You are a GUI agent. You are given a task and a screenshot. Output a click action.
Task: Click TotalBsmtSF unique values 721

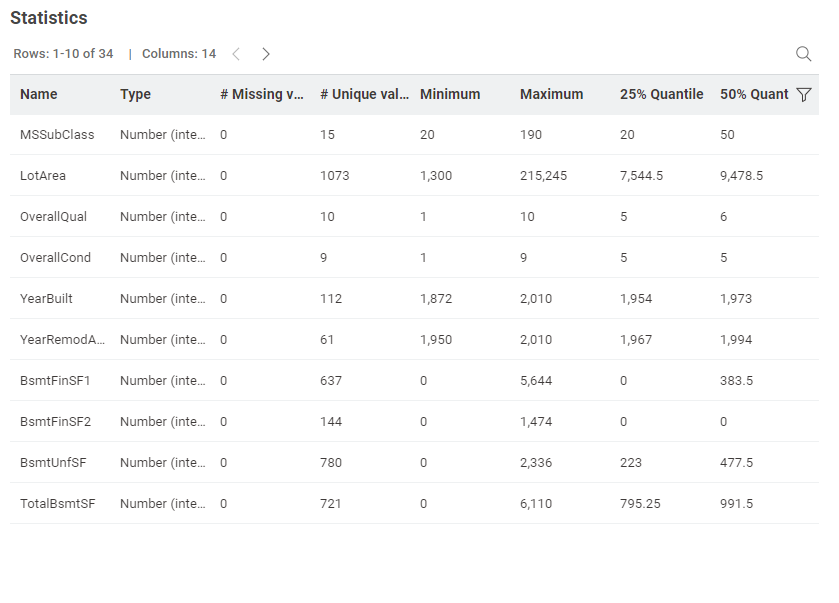[x=330, y=503]
